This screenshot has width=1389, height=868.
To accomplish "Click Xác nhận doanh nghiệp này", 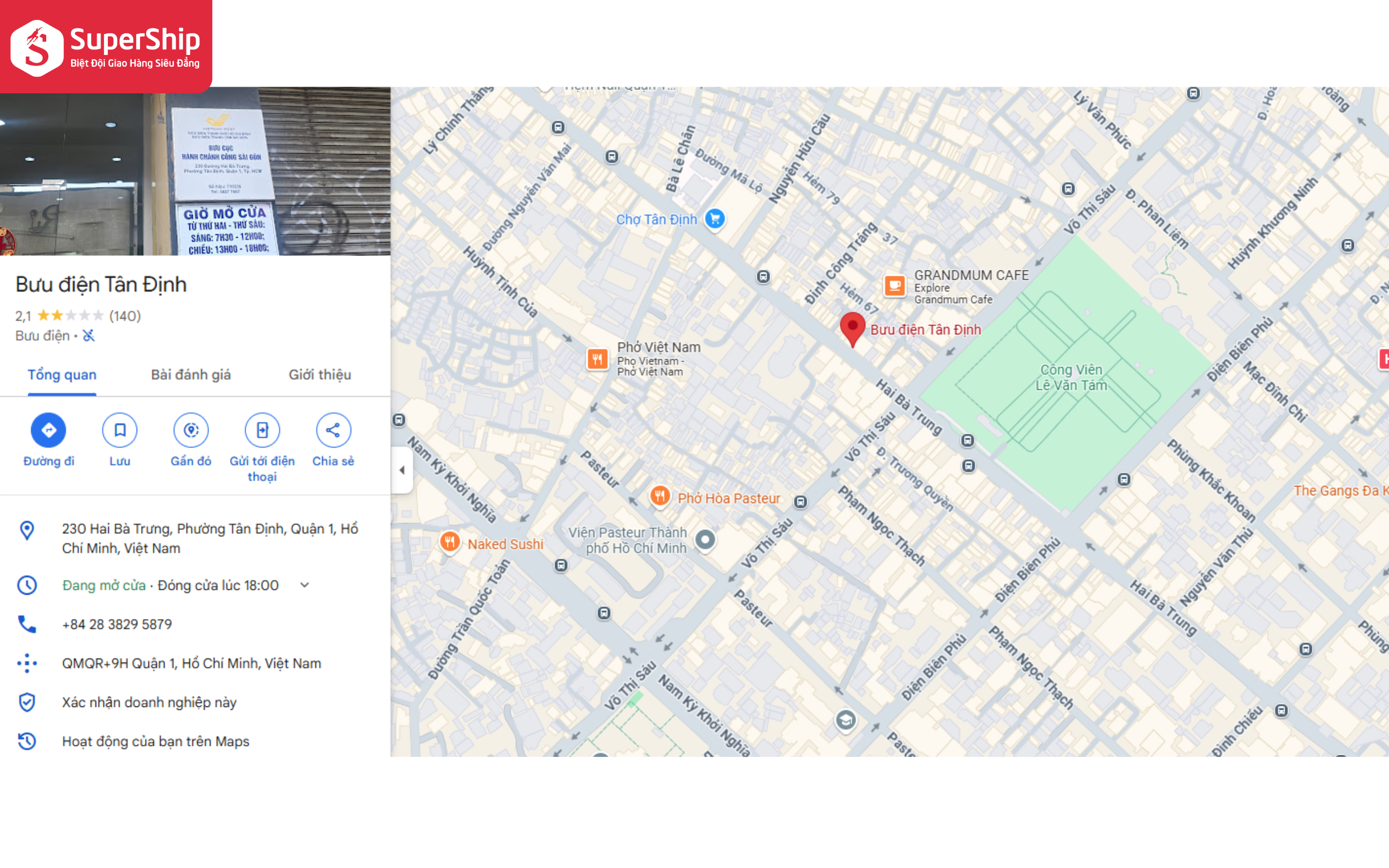I will (149, 702).
